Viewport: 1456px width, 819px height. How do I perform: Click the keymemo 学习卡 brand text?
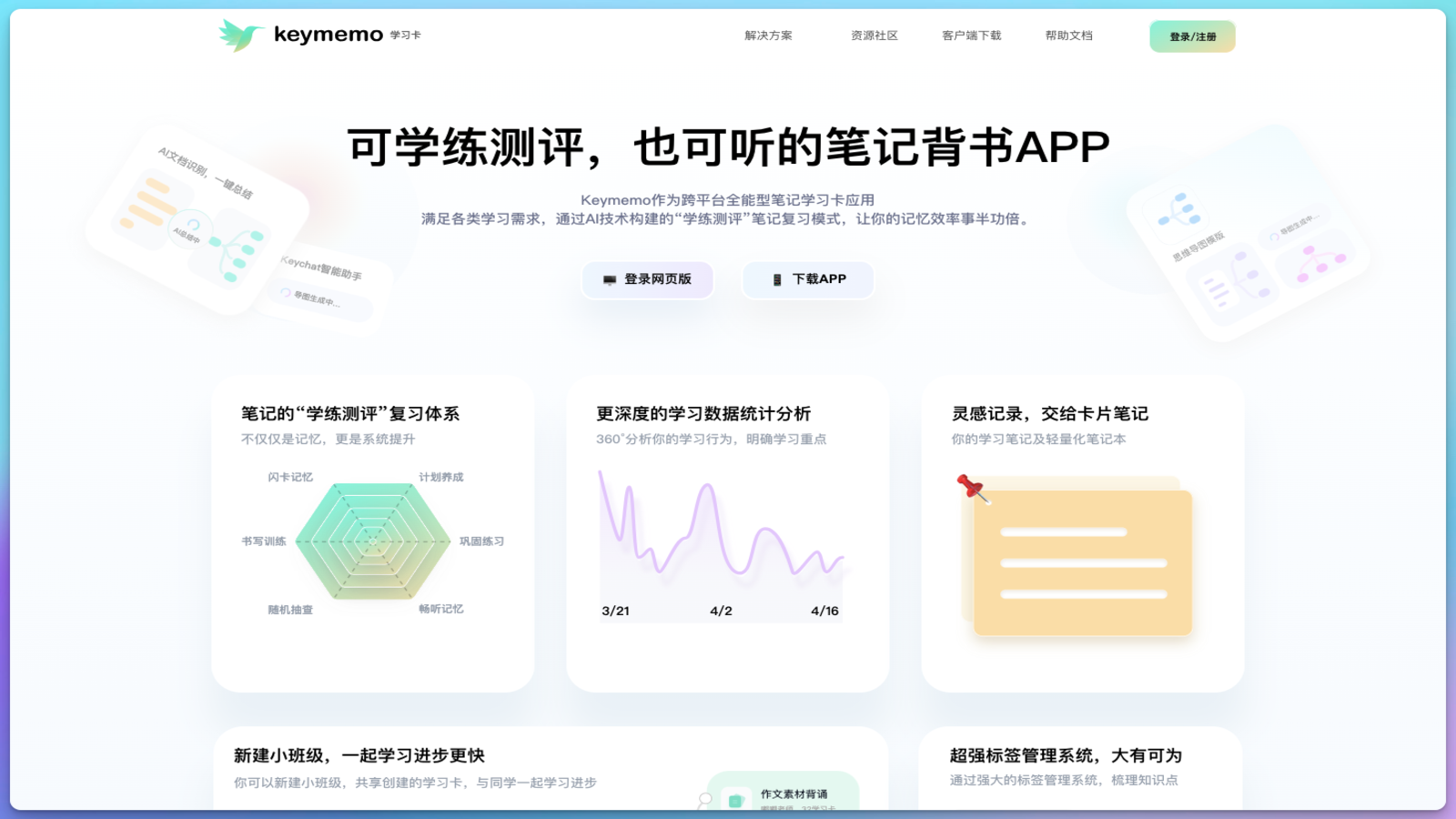point(347,35)
